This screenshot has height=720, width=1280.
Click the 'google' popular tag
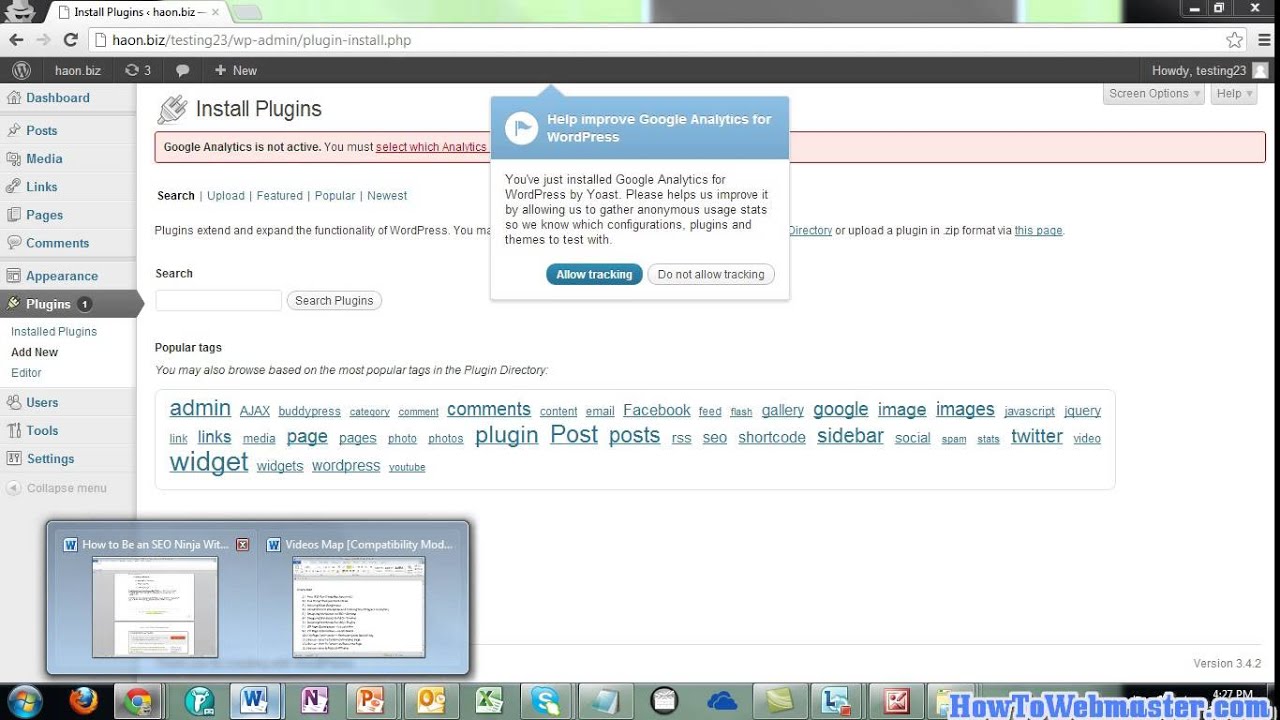pyautogui.click(x=841, y=410)
